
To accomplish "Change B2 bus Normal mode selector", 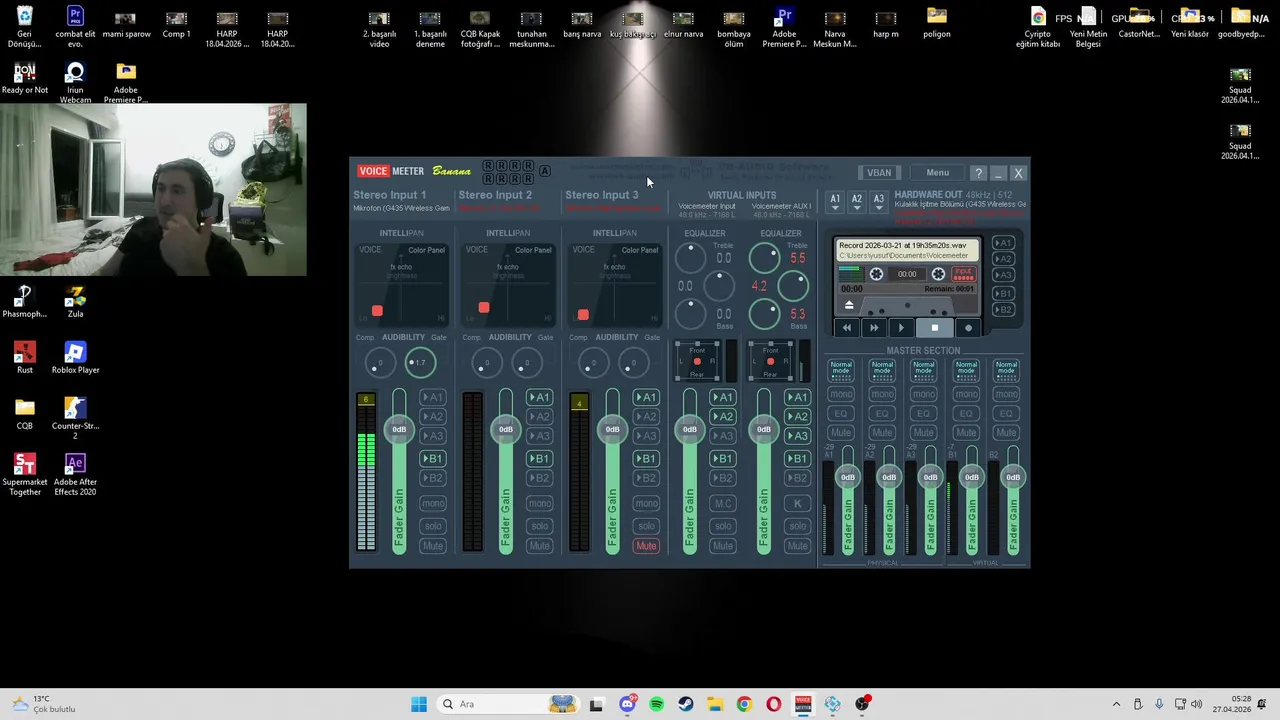I will pos(1007,370).
